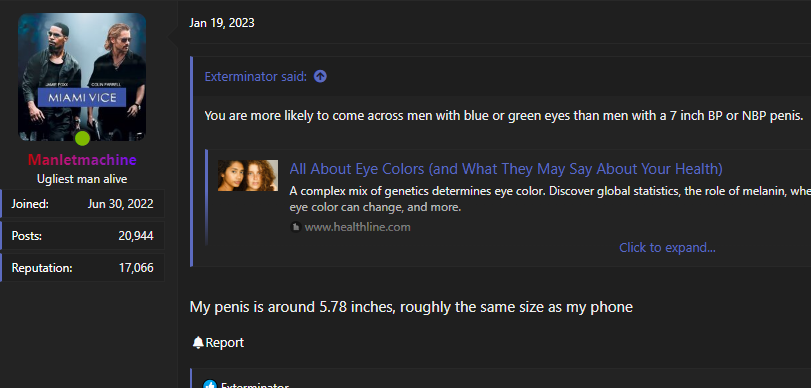Click the Joined Jun 30, 2022 row
This screenshot has width=811, height=388.
coord(82,204)
